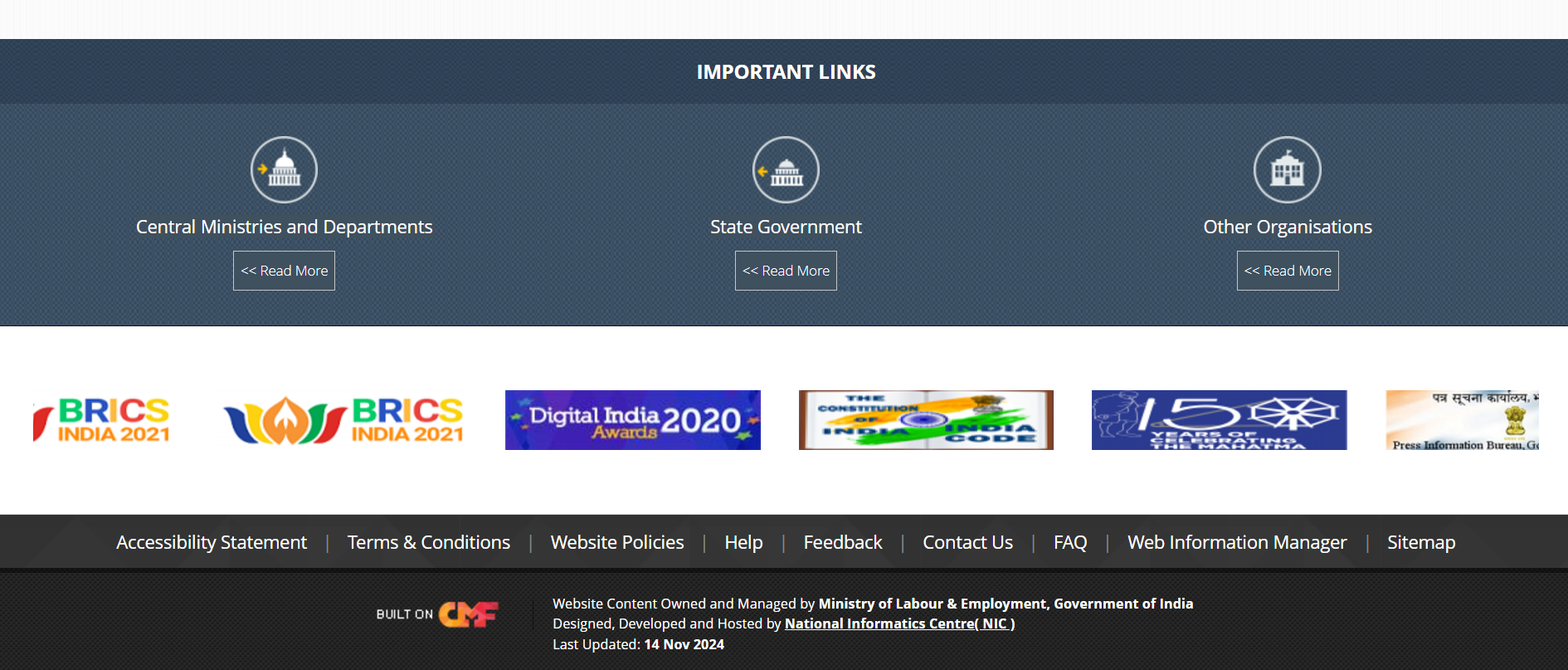Click the Ministry of Labour & Employment text

[x=1006, y=604]
